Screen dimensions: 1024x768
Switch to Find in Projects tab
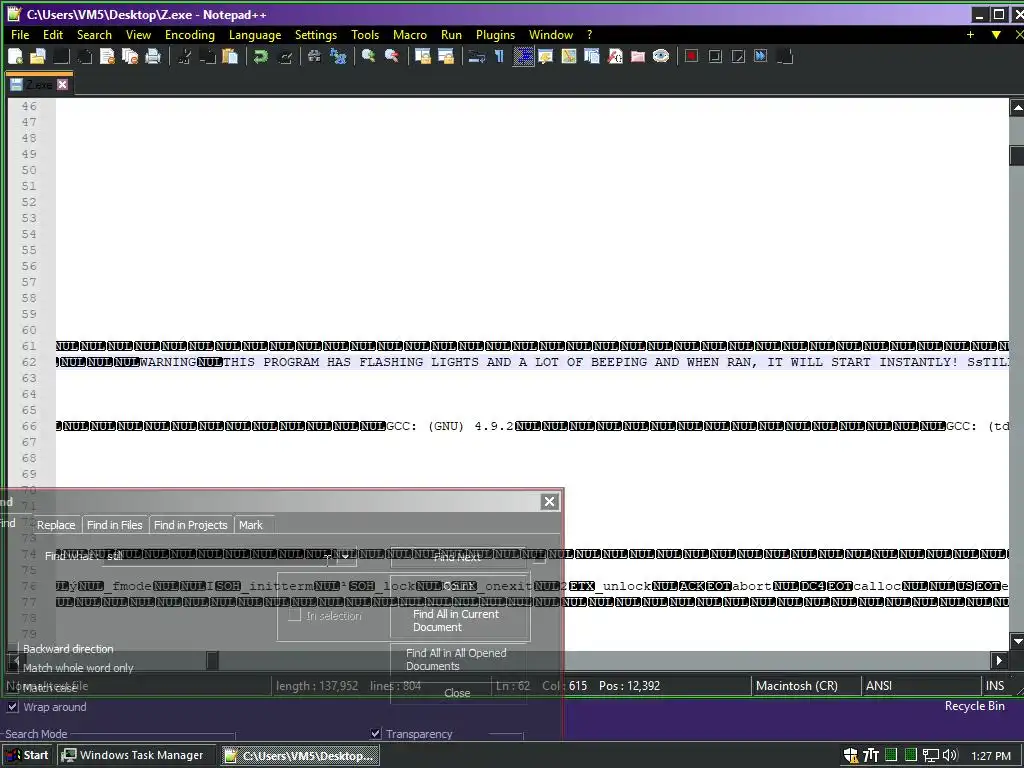coord(191,525)
